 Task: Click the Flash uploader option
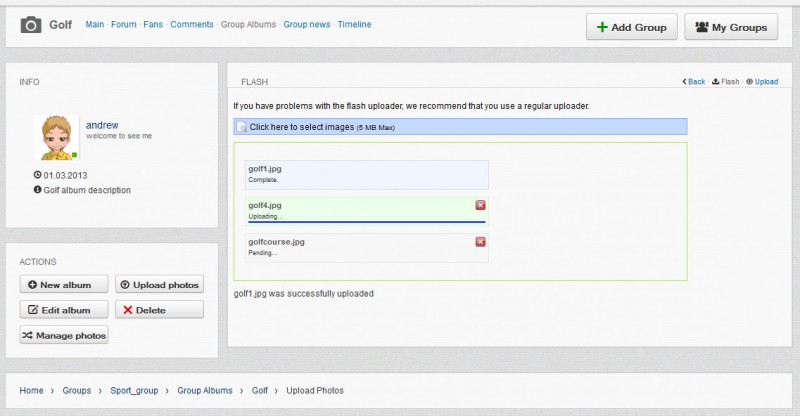[726, 82]
